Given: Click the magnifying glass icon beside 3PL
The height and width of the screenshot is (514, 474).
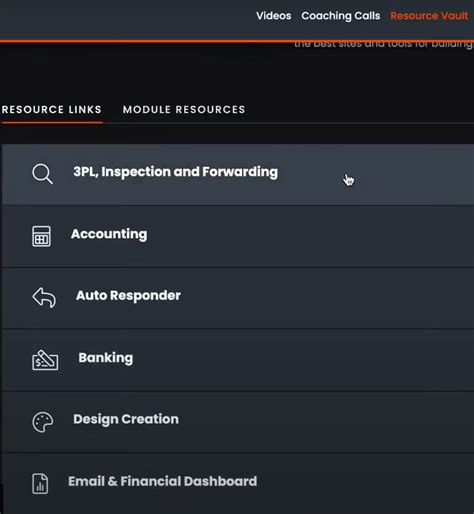Looking at the screenshot, I should 42,174.
